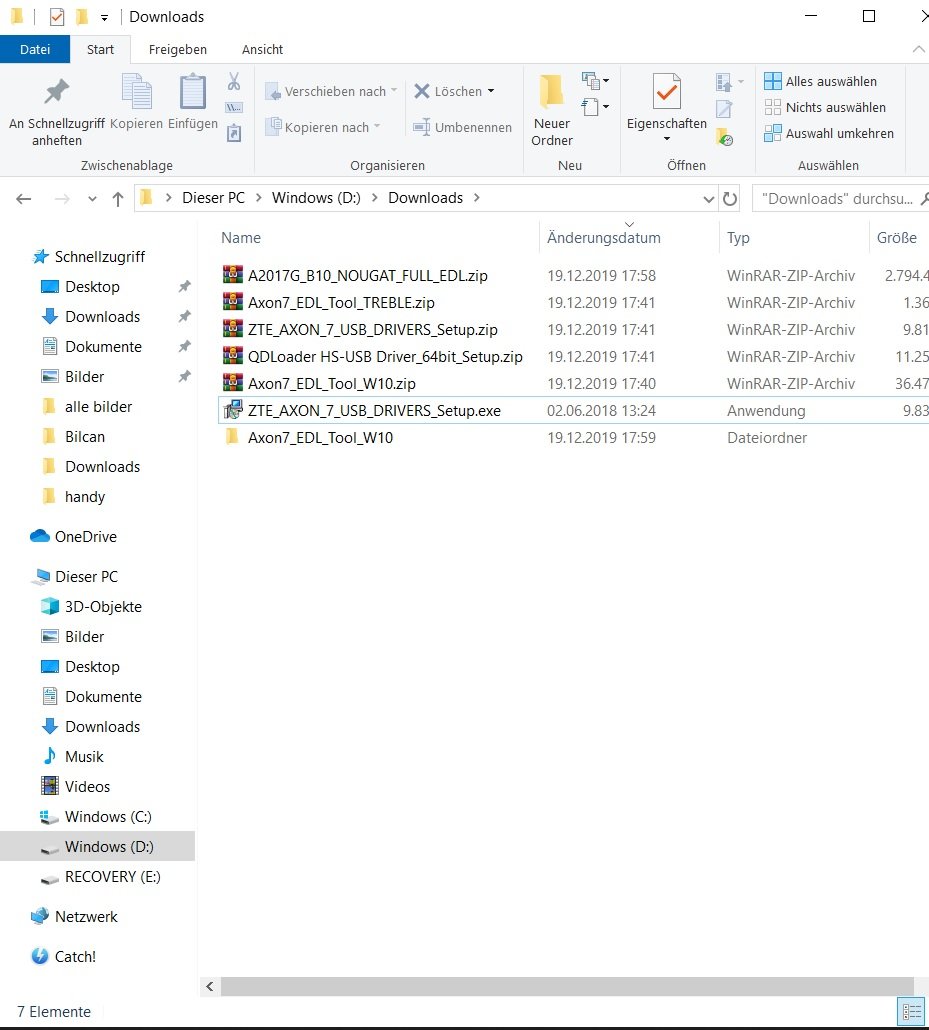Open Musik under Dieser PC

click(83, 757)
